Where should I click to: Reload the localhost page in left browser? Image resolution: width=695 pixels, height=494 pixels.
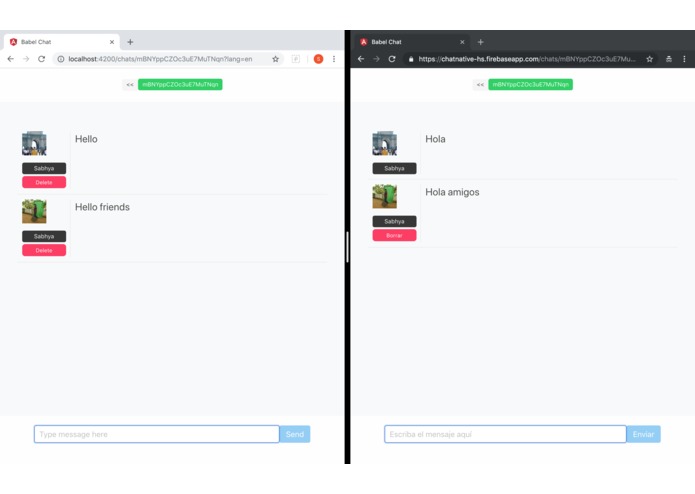(x=41, y=59)
